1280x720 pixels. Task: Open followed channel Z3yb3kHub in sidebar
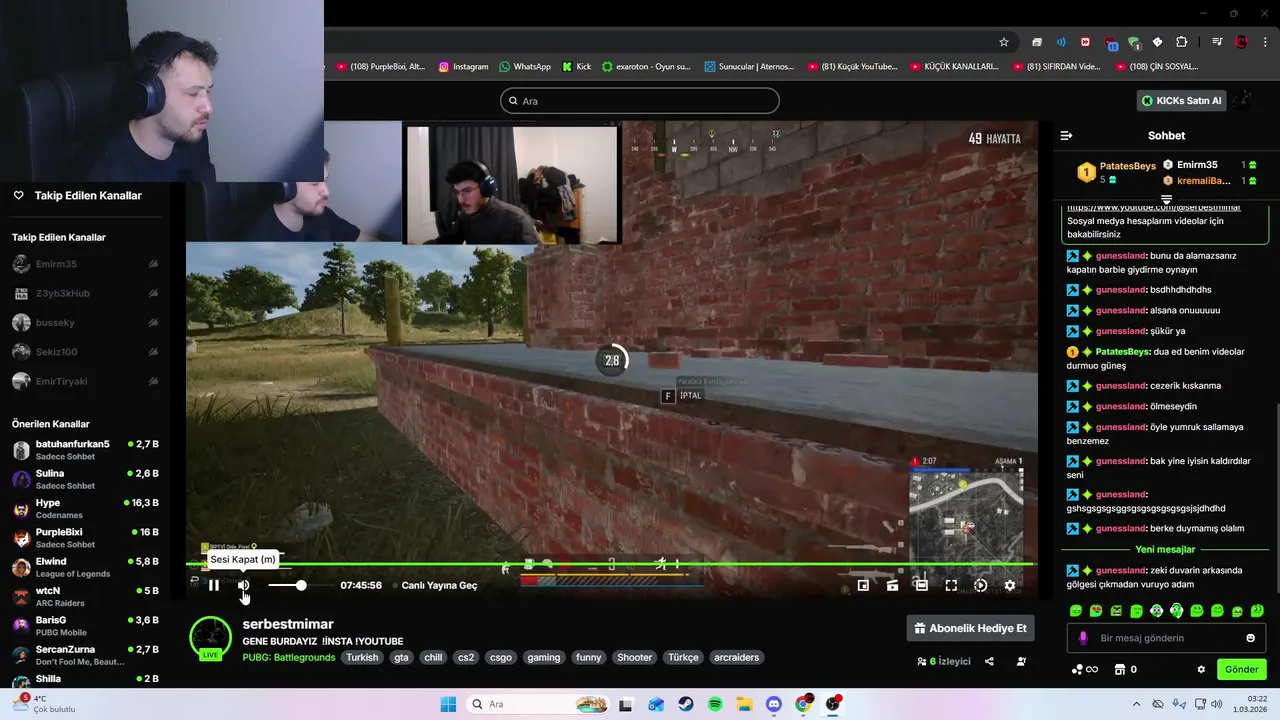(x=85, y=293)
